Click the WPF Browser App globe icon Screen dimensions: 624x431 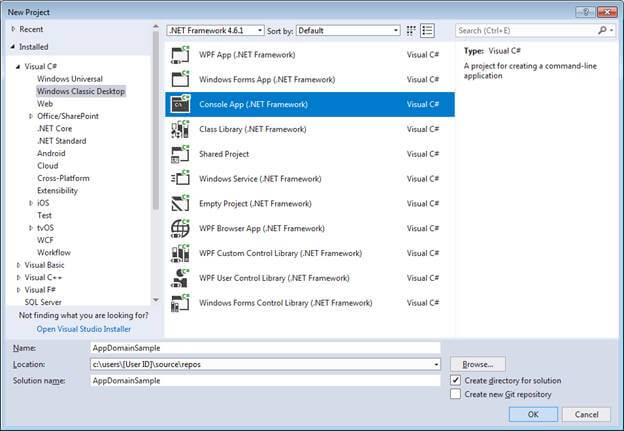coord(180,228)
